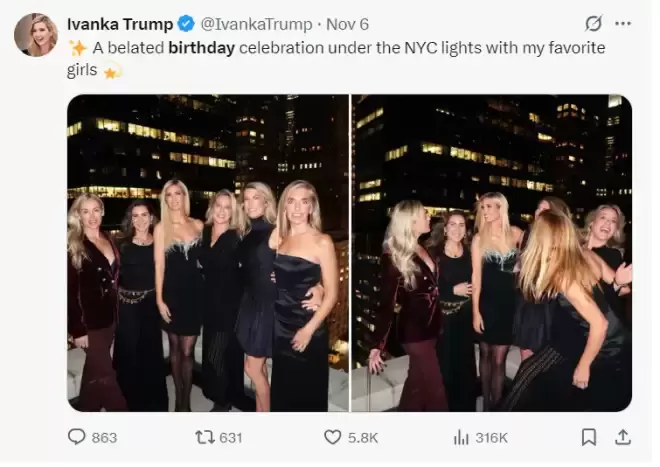
Task: Click the 5.8K likes count
Action: [x=363, y=438]
